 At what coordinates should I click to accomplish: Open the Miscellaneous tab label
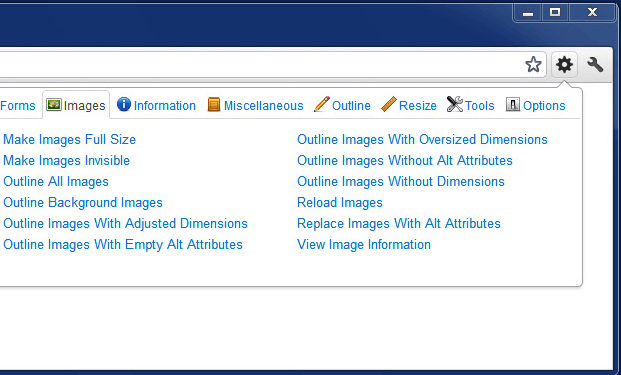(x=263, y=106)
